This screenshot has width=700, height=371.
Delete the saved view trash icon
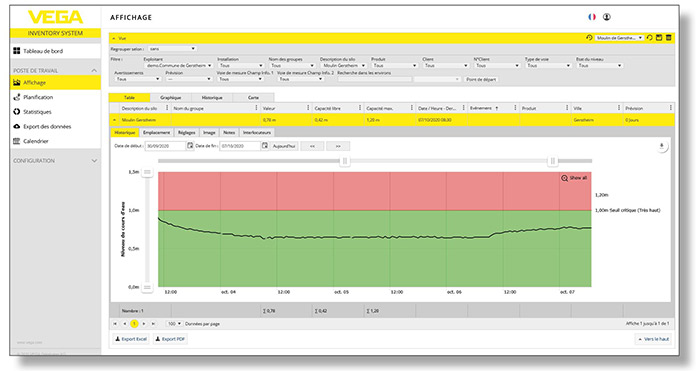point(668,38)
